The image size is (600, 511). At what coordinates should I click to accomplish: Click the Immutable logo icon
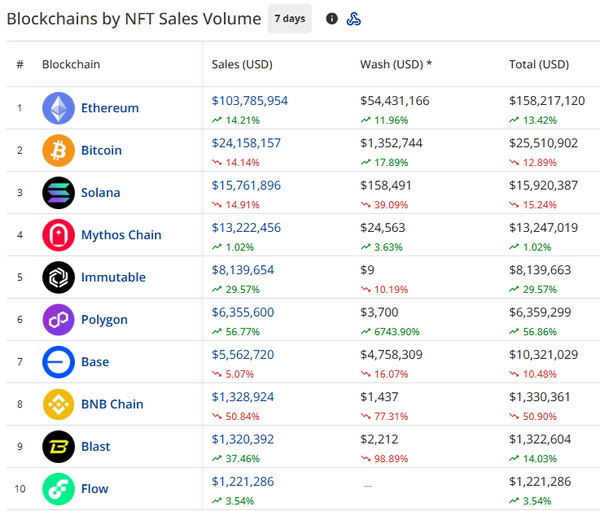click(58, 277)
